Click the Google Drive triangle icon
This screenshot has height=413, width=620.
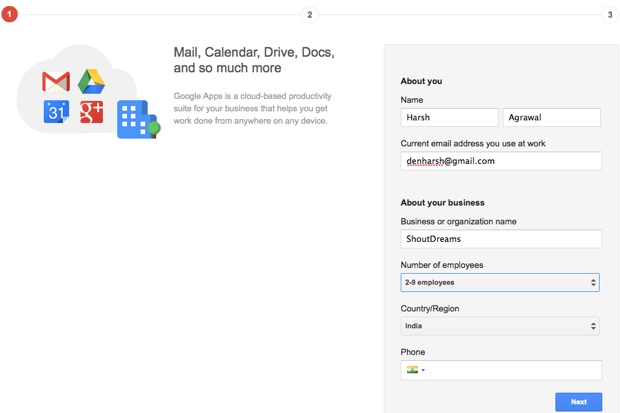pos(91,81)
